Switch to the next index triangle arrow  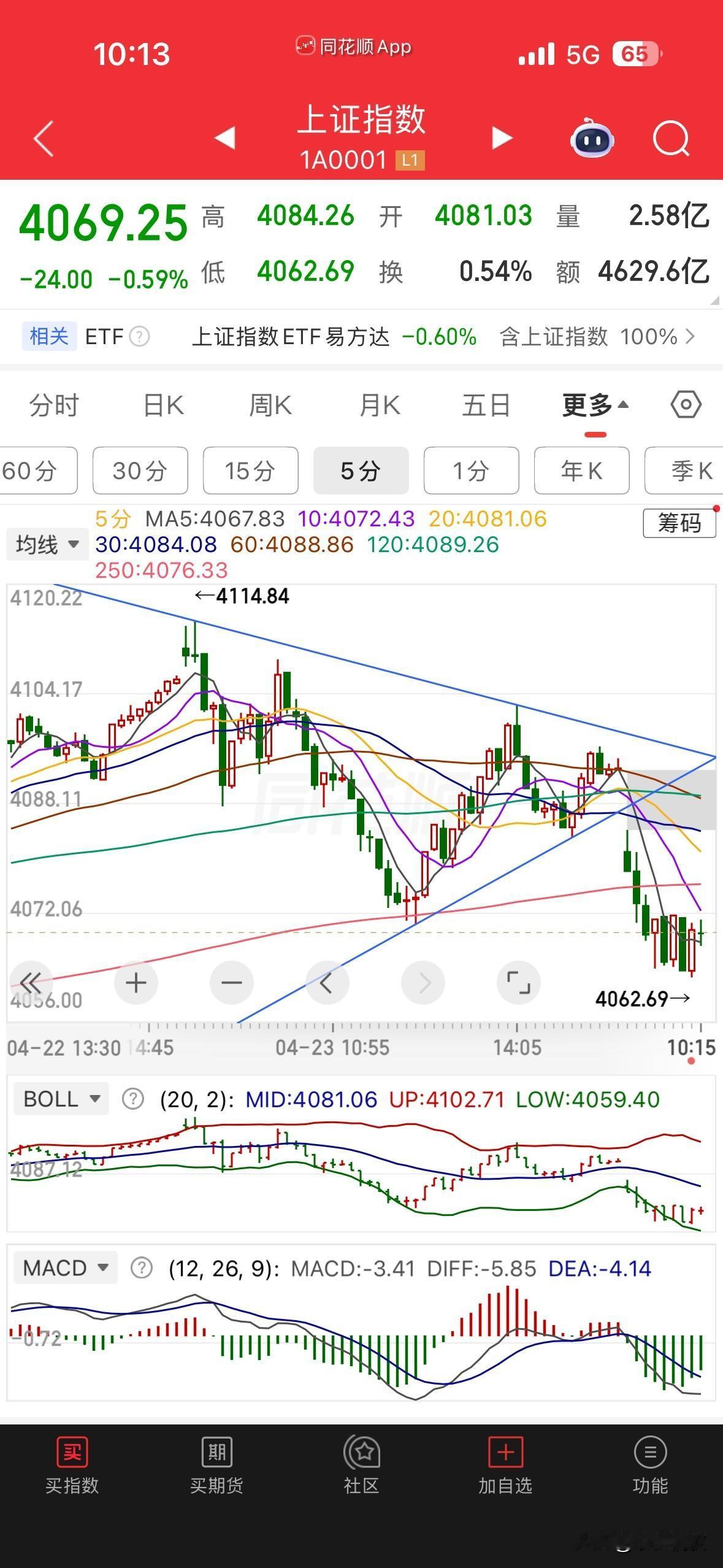pyautogui.click(x=502, y=138)
